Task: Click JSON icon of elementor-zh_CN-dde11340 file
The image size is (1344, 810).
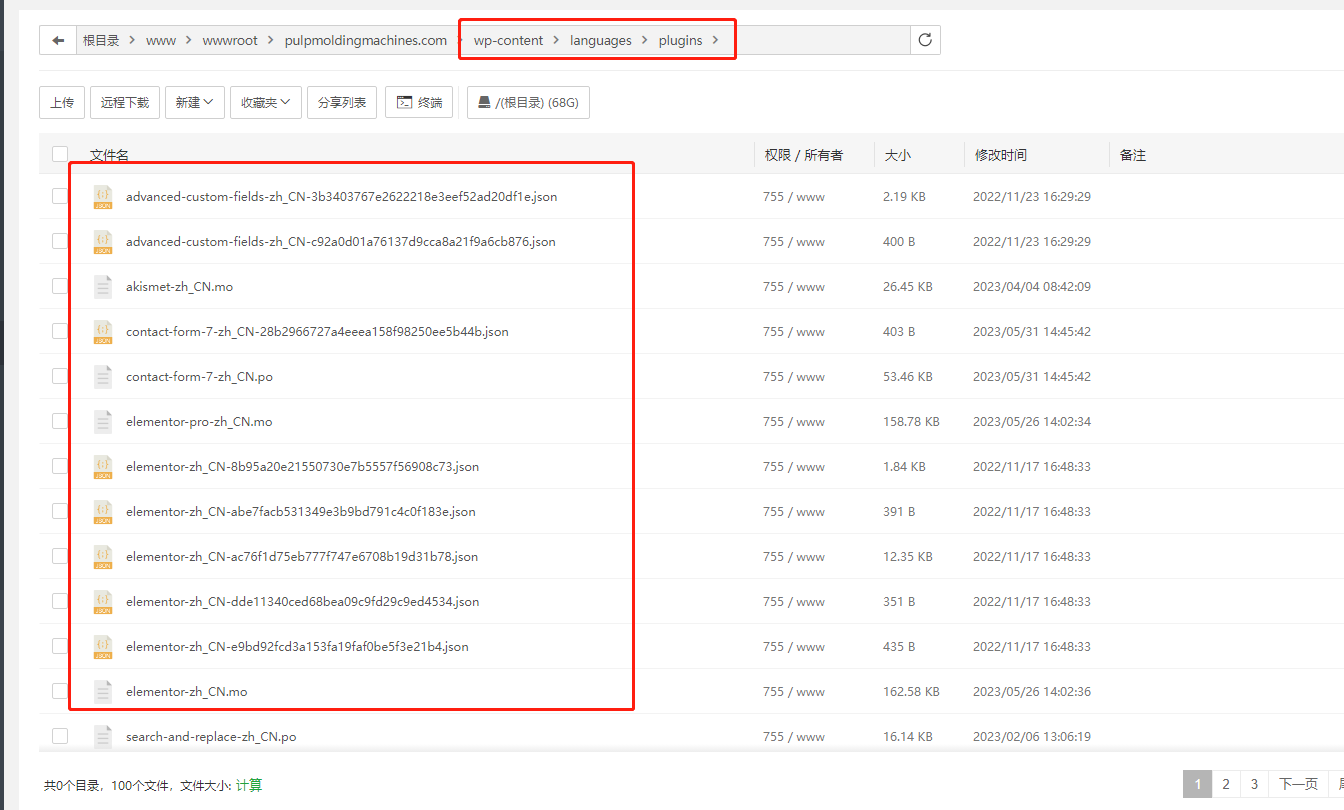Action: click(103, 602)
